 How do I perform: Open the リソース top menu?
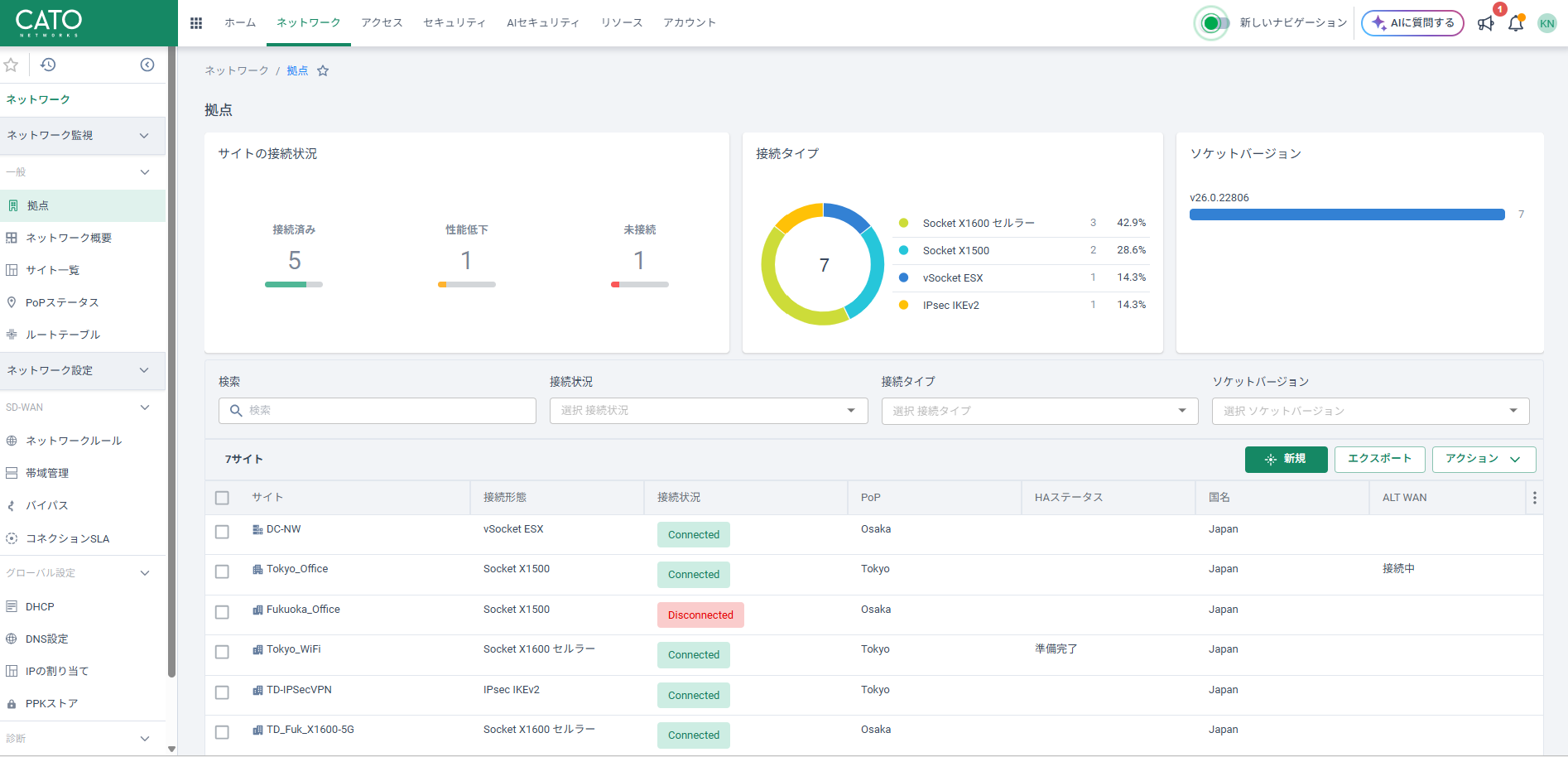[x=622, y=23]
